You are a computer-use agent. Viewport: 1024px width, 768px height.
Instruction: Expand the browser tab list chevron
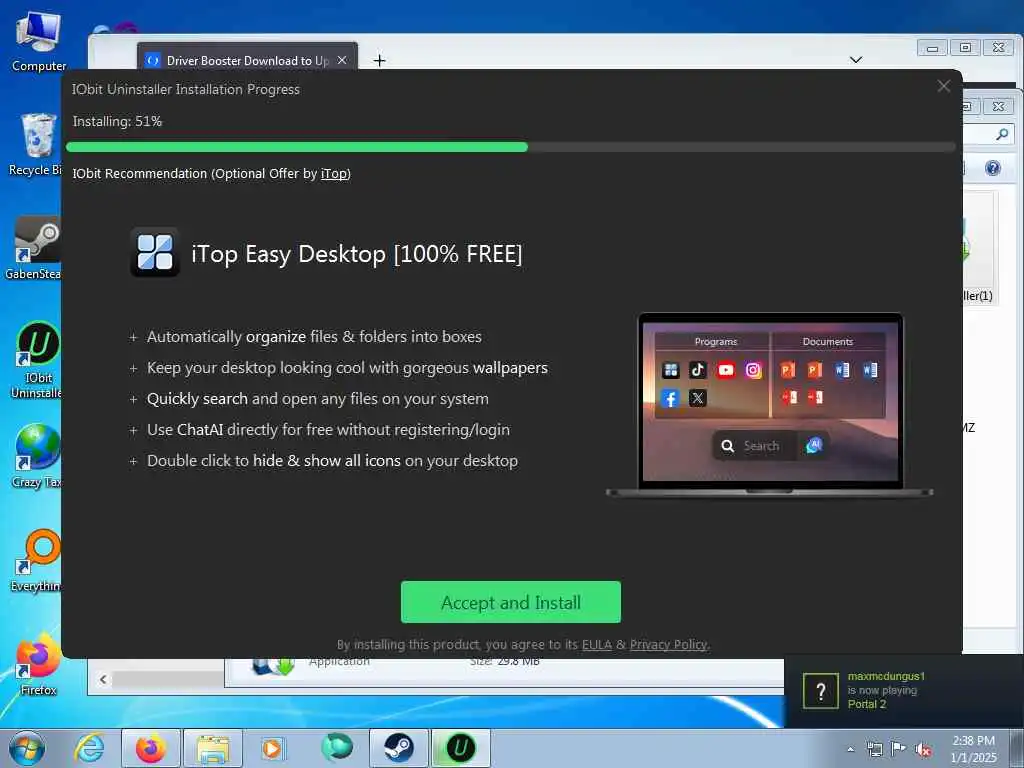856,60
